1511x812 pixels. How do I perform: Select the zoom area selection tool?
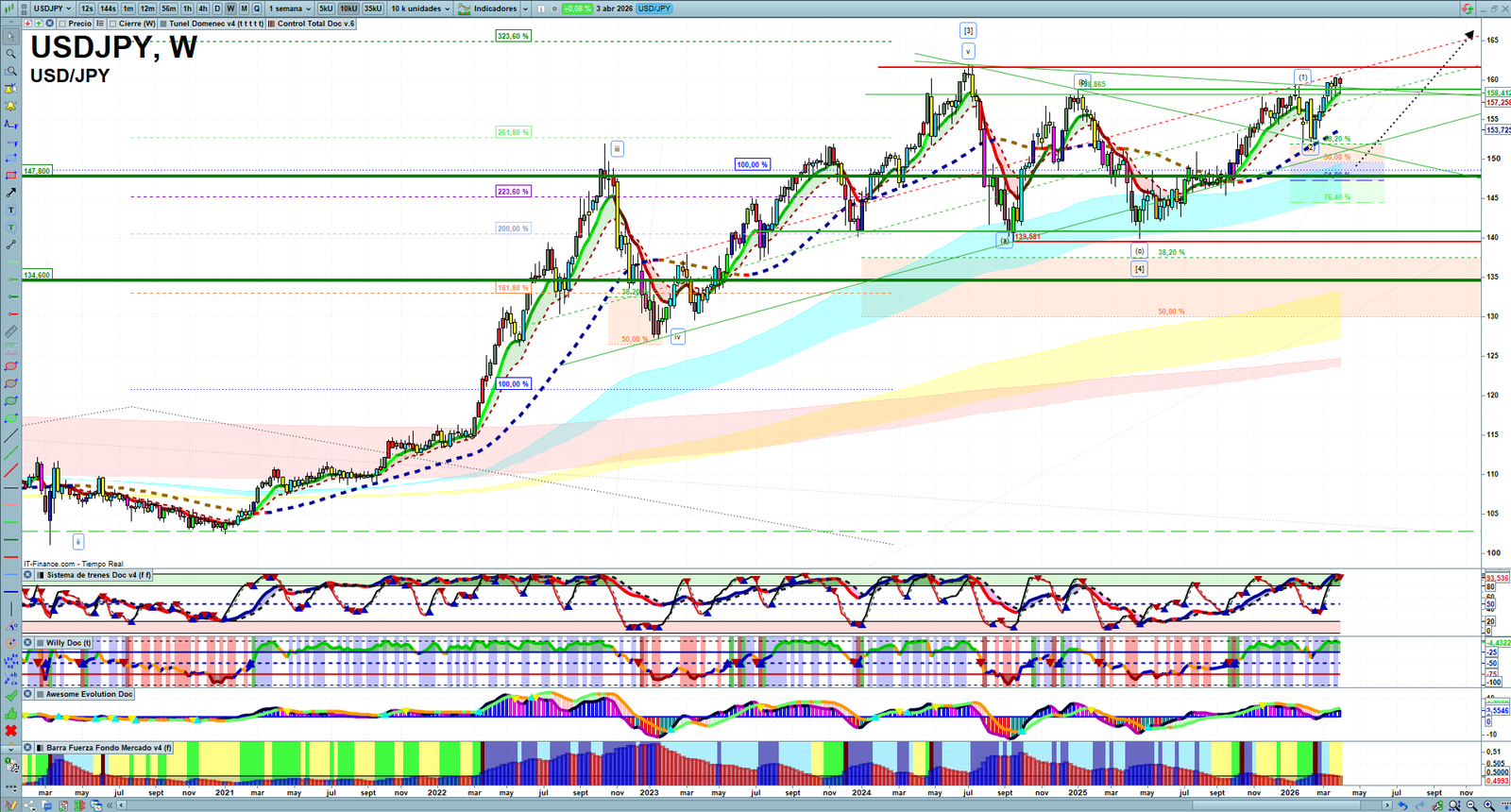(10, 71)
